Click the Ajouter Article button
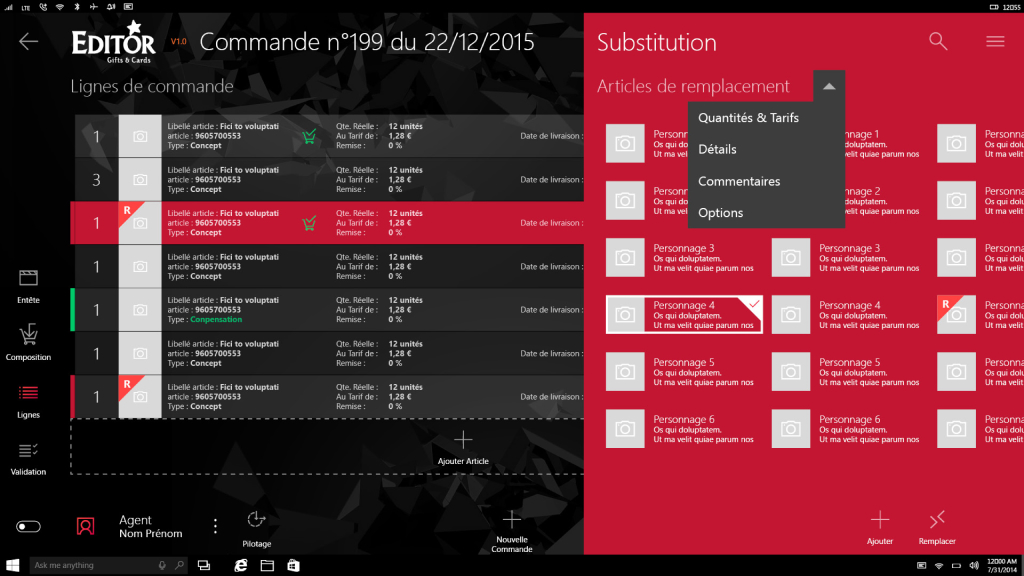Viewport: 1024px width, 576px height. pyautogui.click(x=463, y=446)
